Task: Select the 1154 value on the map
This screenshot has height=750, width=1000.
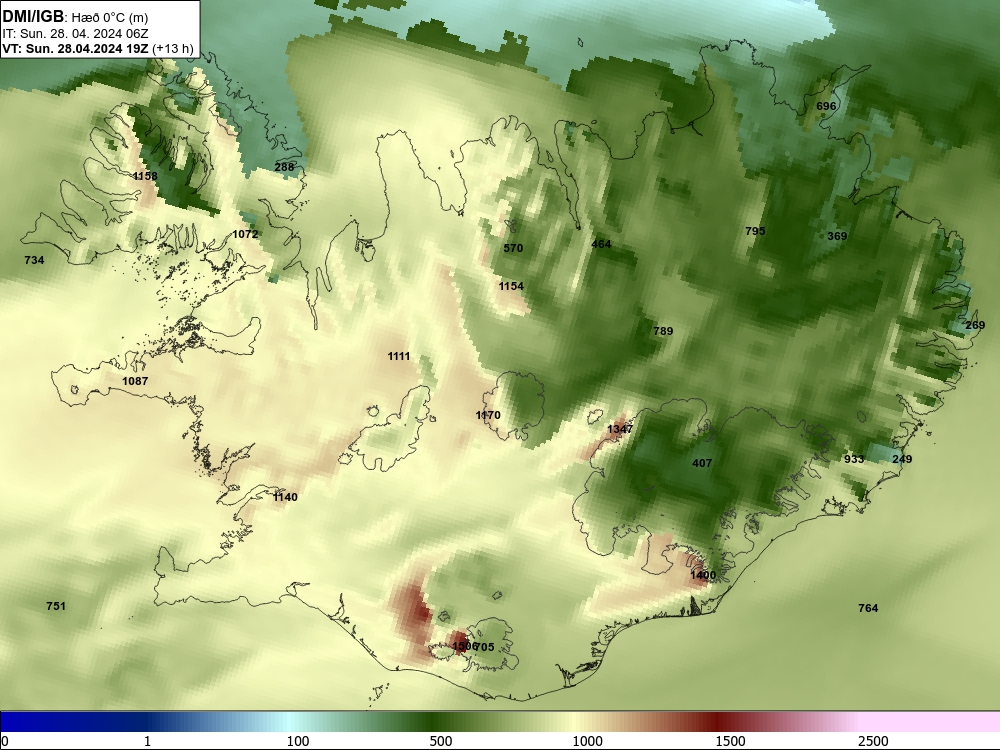Action: click(x=511, y=286)
